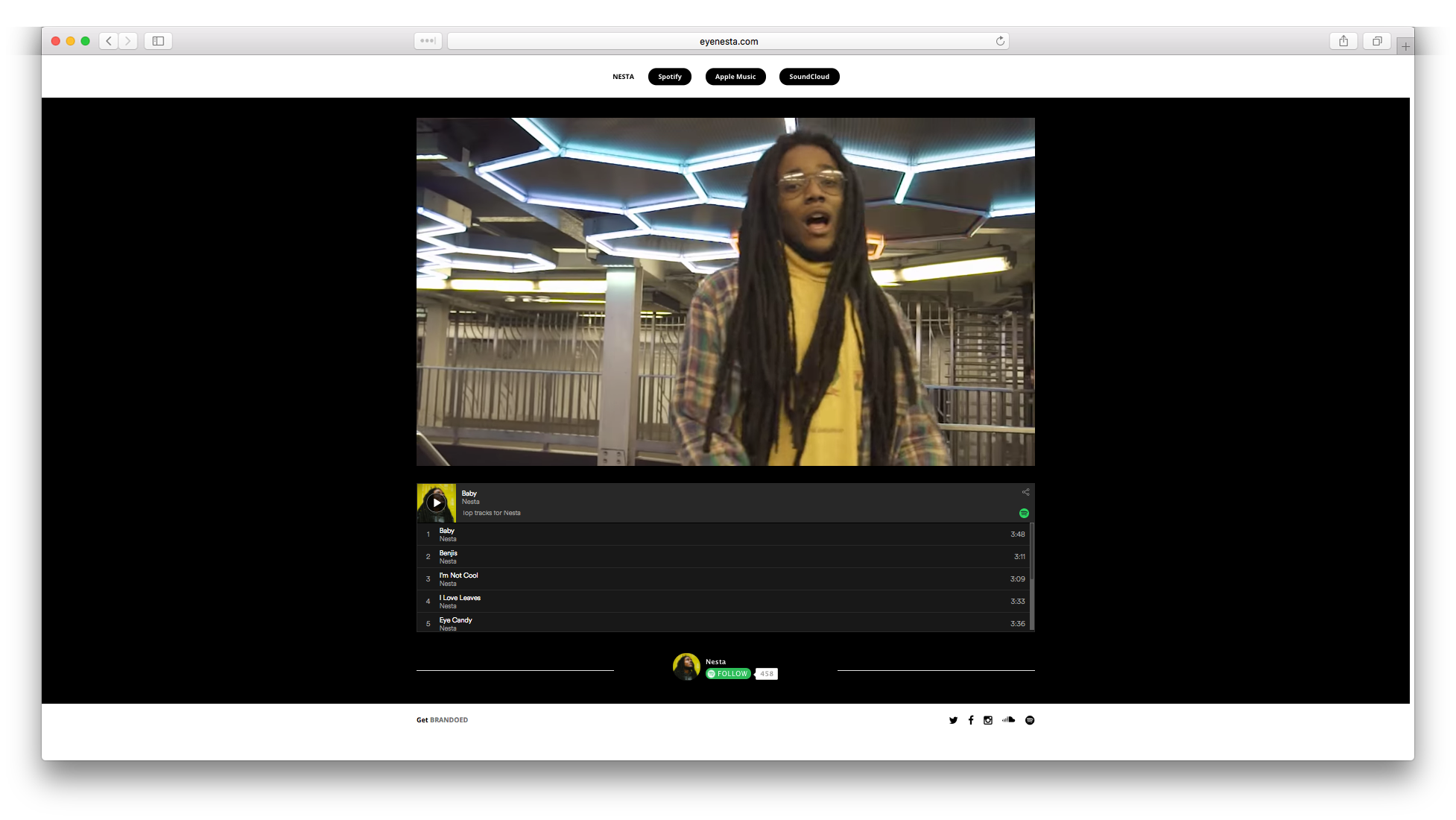
Task: Start playback with the play button overlay
Action: (x=437, y=502)
